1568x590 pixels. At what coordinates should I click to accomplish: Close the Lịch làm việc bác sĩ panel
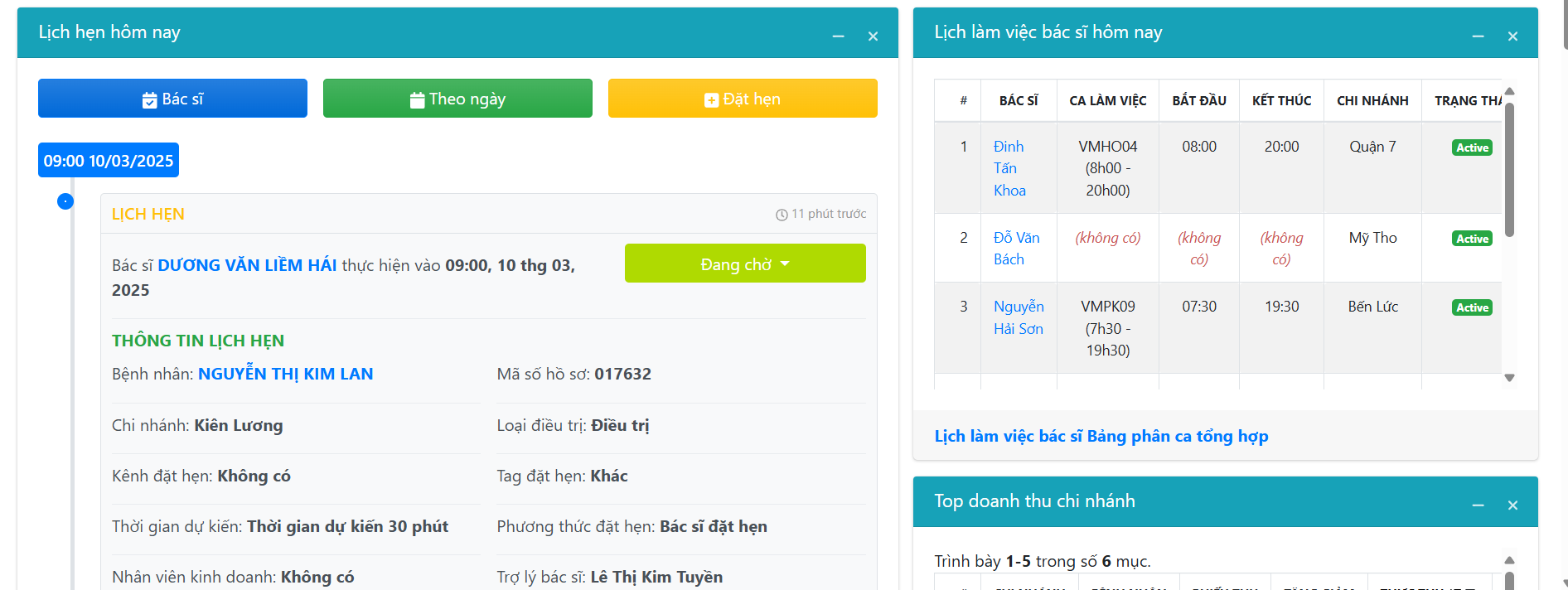[1512, 36]
